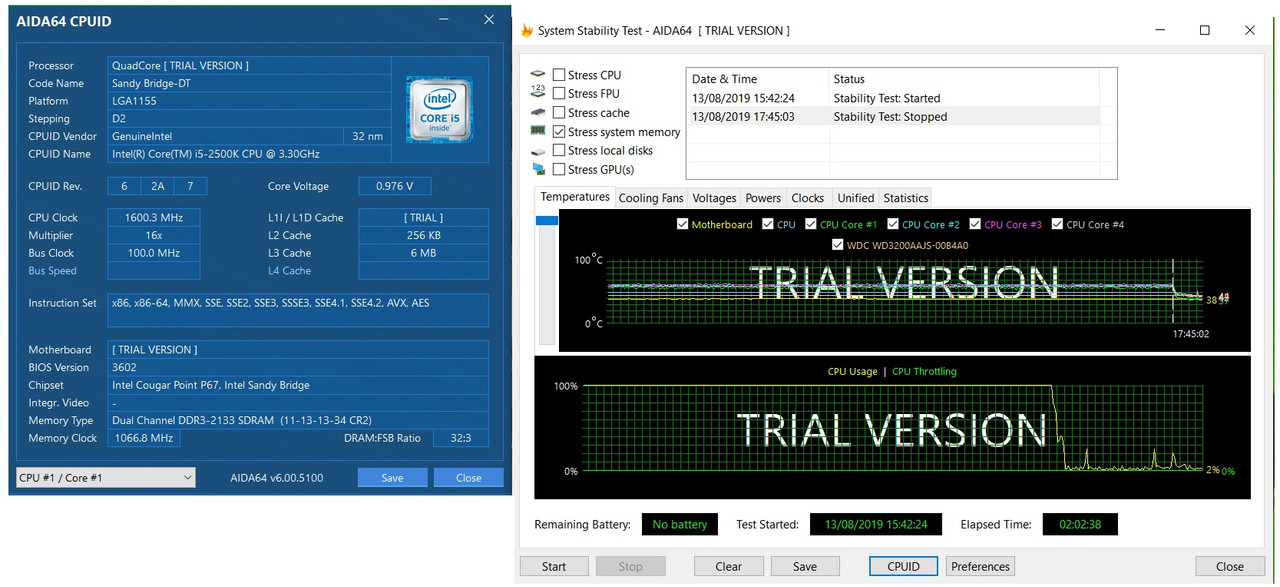Click the Test Started timestamp field
Screen dimensions: 1280x587
click(x=875, y=524)
